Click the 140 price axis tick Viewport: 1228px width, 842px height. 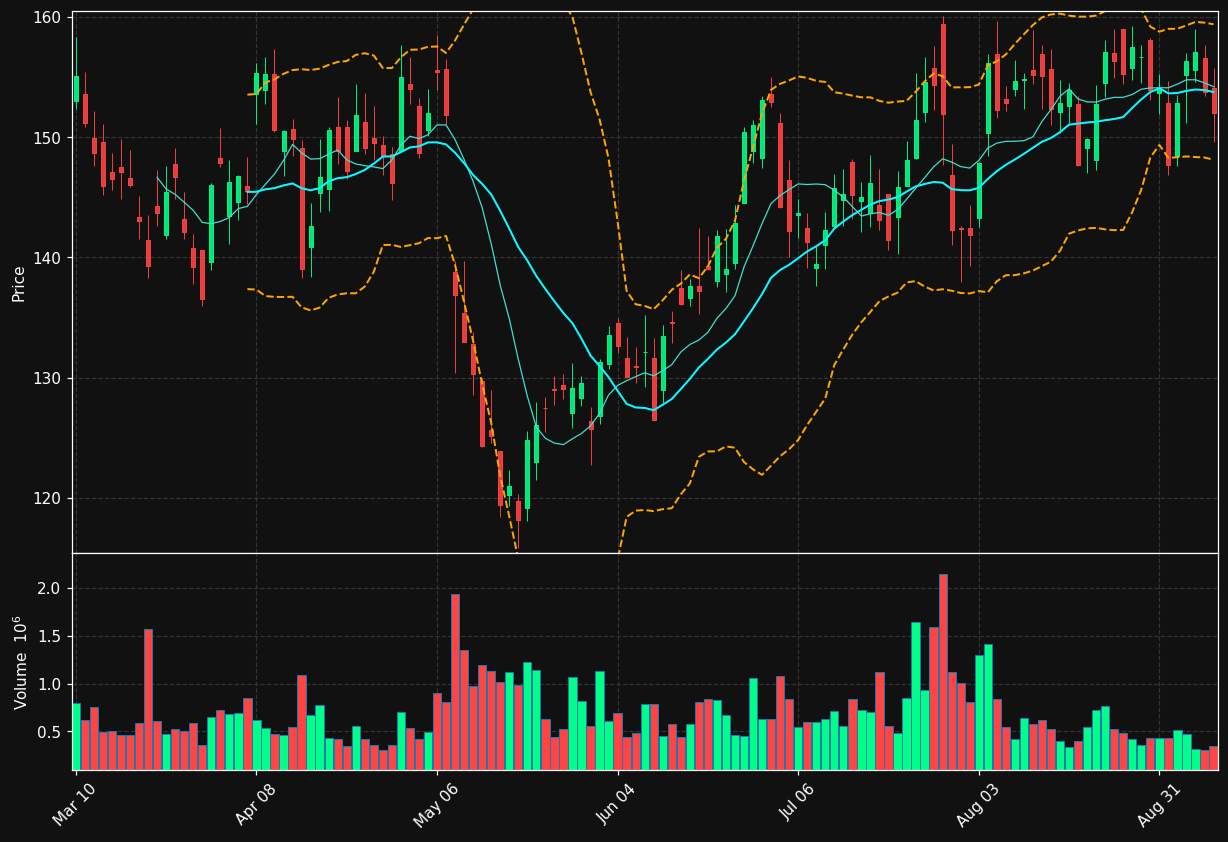47,258
